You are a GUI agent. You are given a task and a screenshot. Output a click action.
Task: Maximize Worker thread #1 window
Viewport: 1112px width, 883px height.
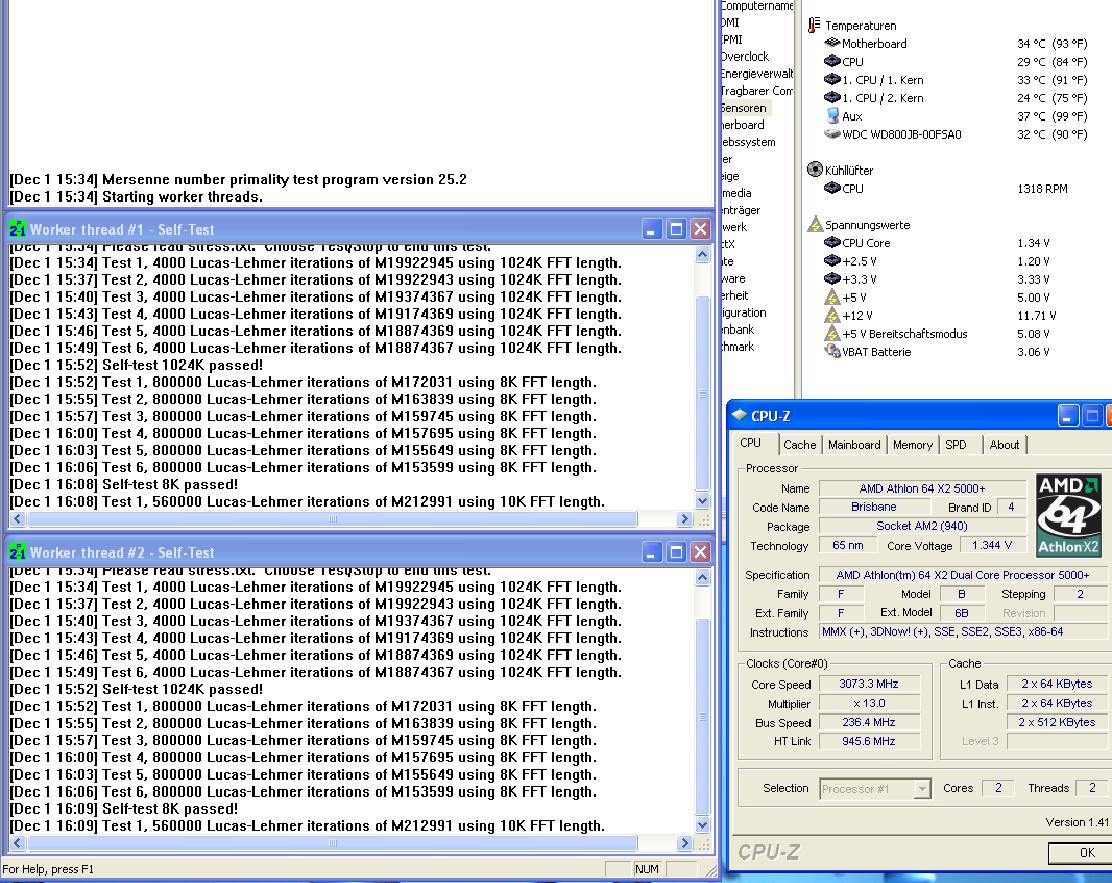coord(677,229)
